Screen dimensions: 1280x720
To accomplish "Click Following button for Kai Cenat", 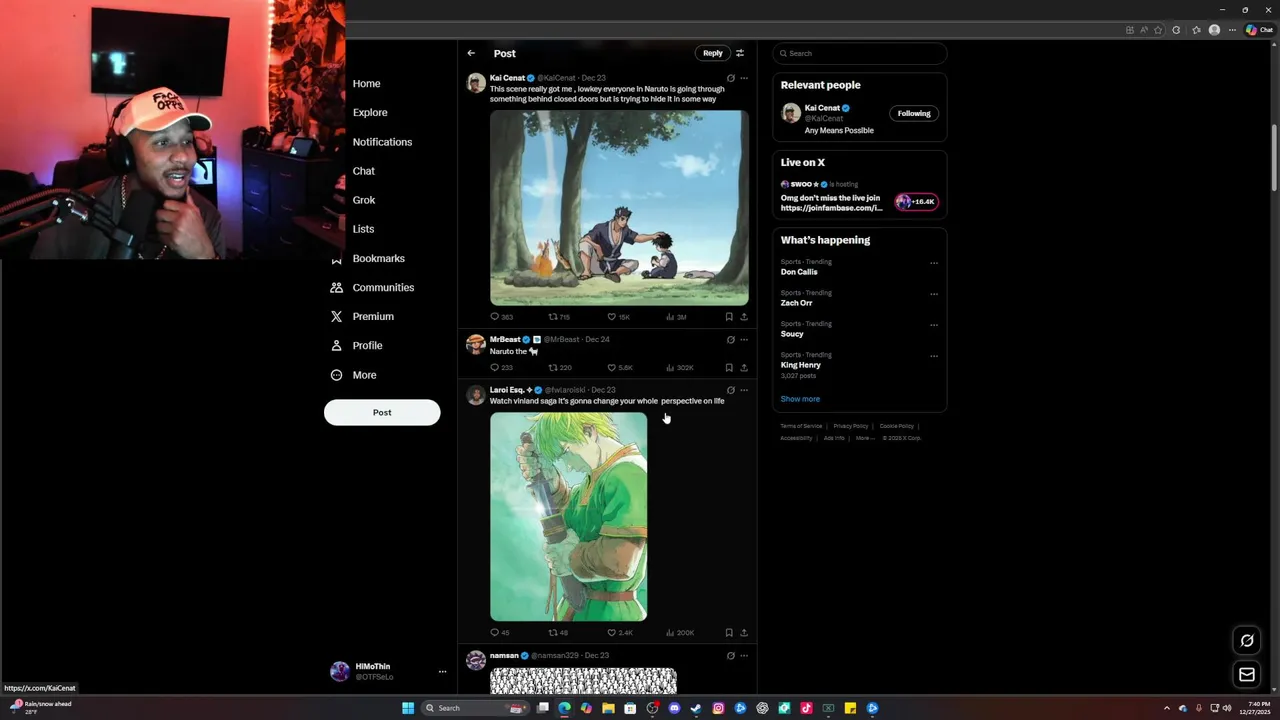I will (x=914, y=113).
